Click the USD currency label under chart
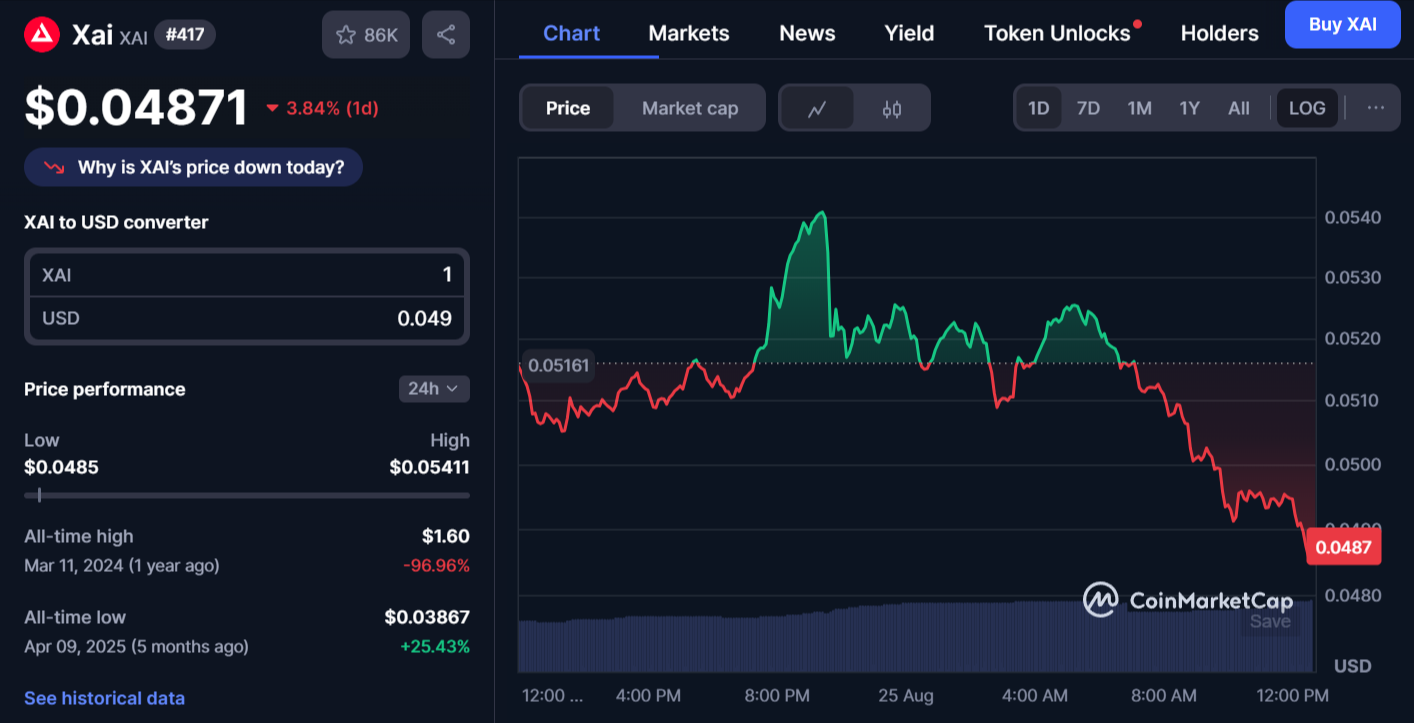 pos(1352,666)
